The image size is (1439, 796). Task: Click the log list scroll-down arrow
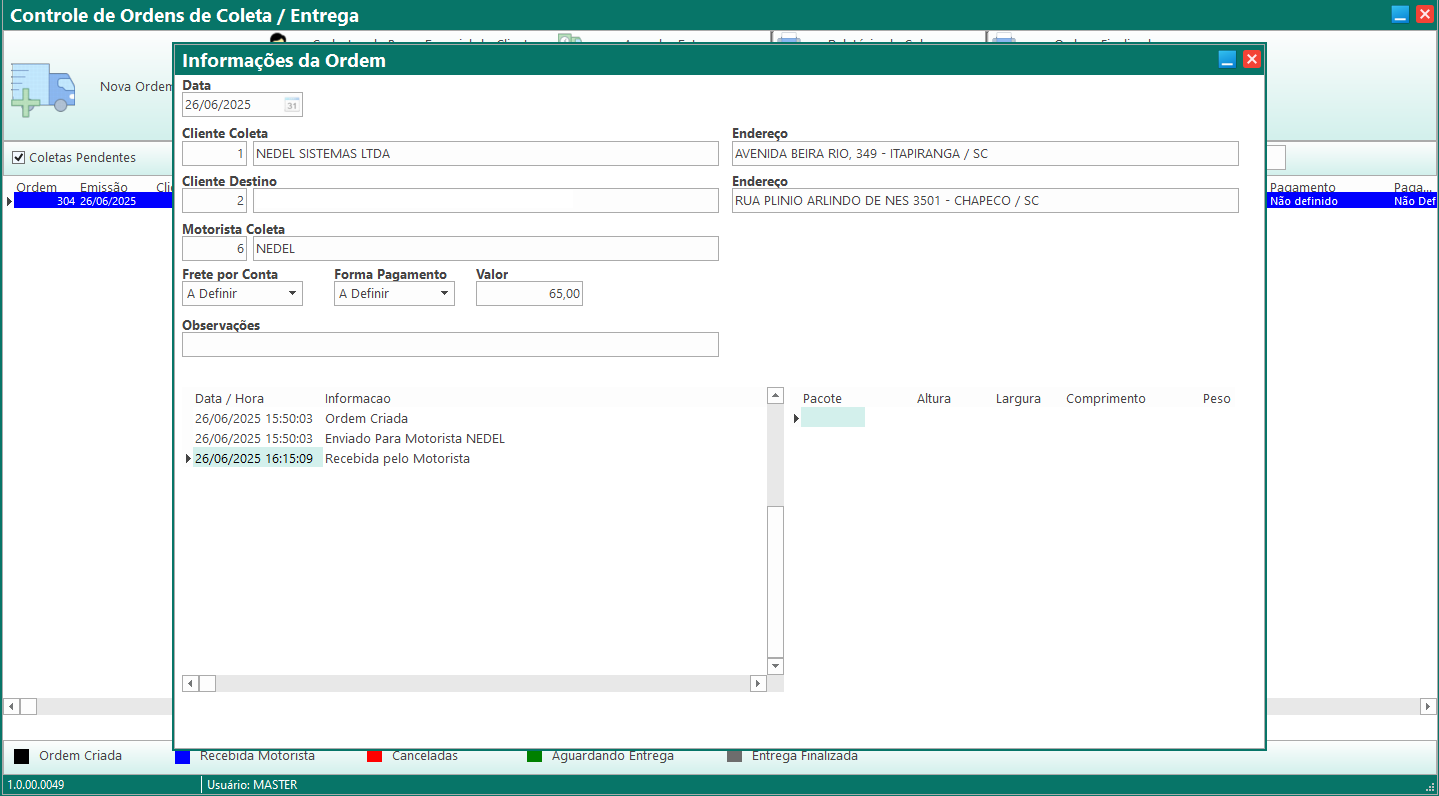[775, 666]
